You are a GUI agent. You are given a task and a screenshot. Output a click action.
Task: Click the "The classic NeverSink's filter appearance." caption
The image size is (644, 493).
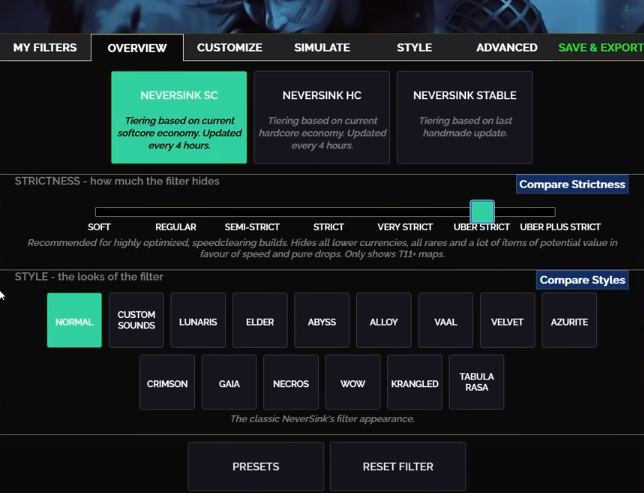pos(322,419)
